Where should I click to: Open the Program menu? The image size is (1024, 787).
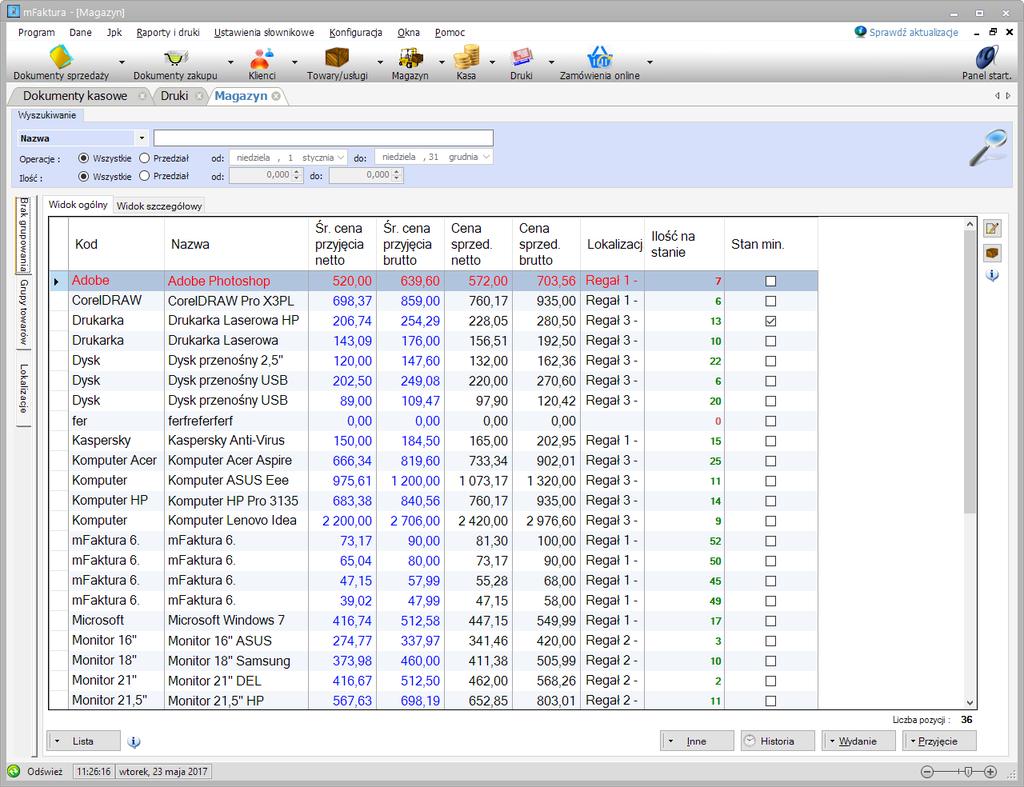pyautogui.click(x=37, y=32)
